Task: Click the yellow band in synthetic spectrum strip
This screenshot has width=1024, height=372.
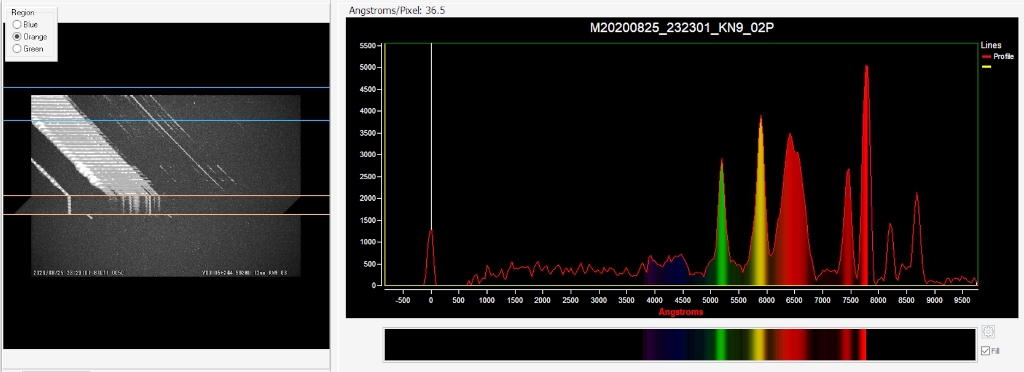Action: [758, 345]
